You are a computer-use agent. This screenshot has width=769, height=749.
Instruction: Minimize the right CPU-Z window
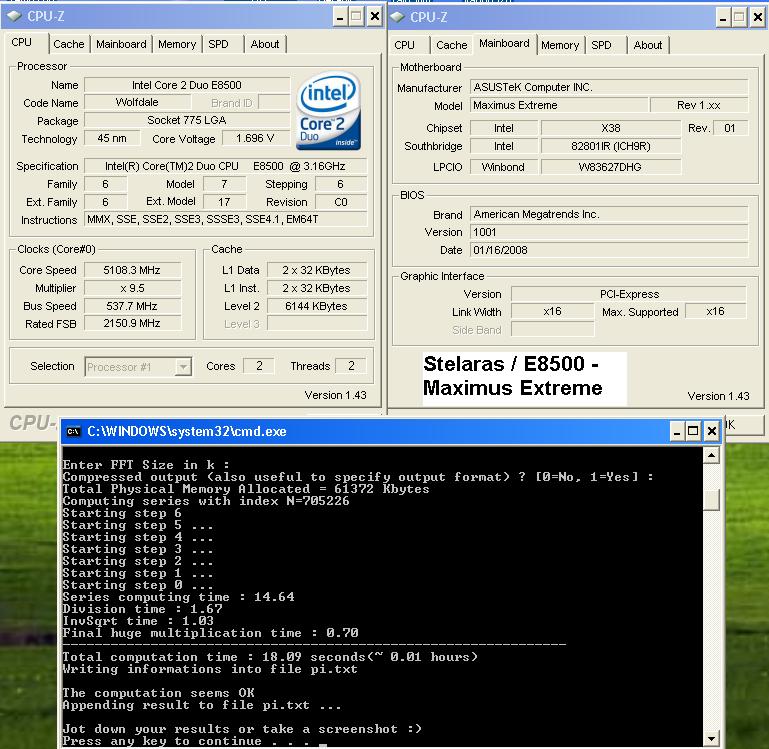[722, 18]
